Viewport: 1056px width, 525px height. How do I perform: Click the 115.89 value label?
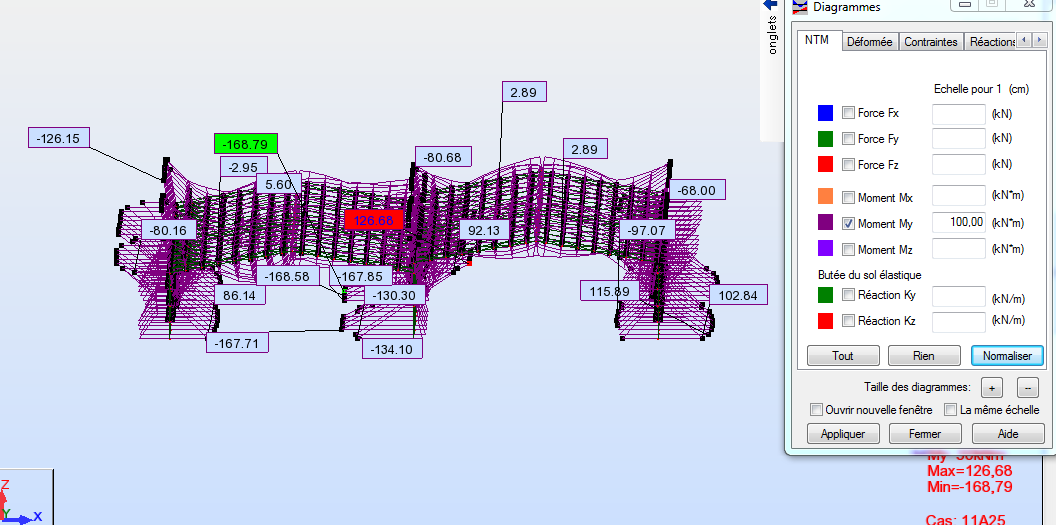pos(609,291)
